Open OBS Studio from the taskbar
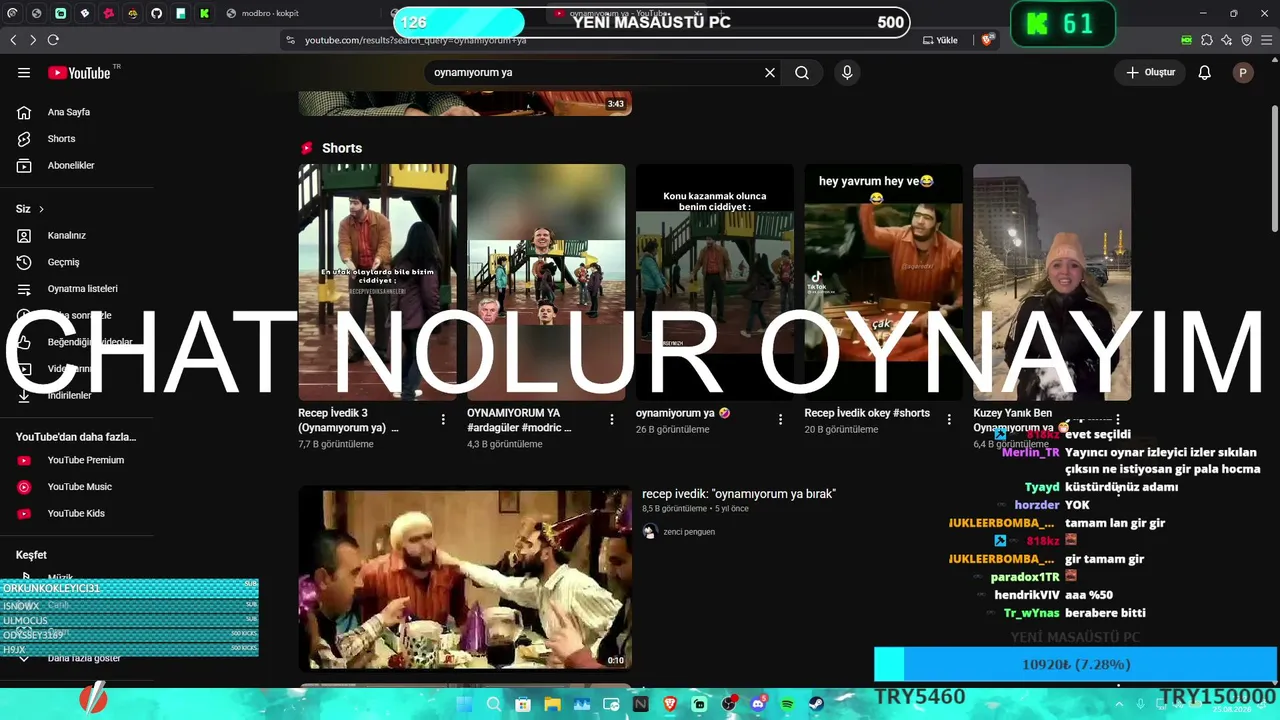The width and height of the screenshot is (1280, 720). pyautogui.click(x=729, y=704)
